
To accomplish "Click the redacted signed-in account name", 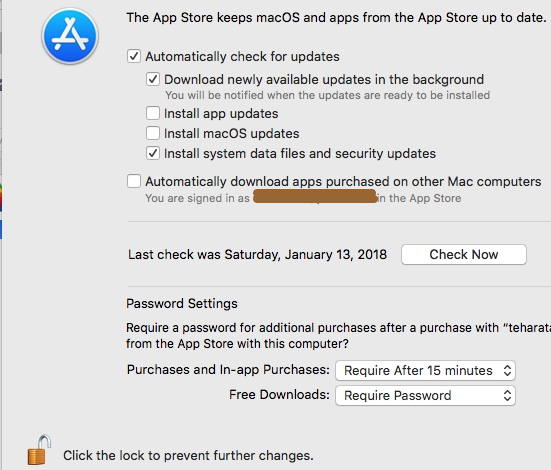I will pyautogui.click(x=315, y=196).
